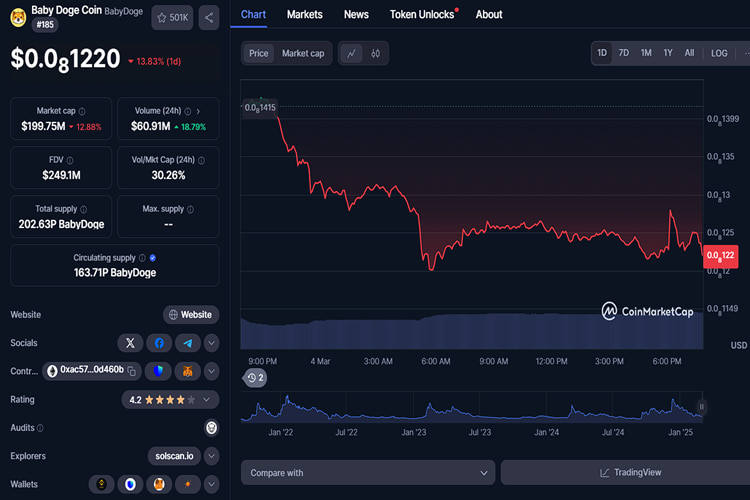Image resolution: width=750 pixels, height=500 pixels.
Task: Switch chart to Price view
Action: click(258, 53)
